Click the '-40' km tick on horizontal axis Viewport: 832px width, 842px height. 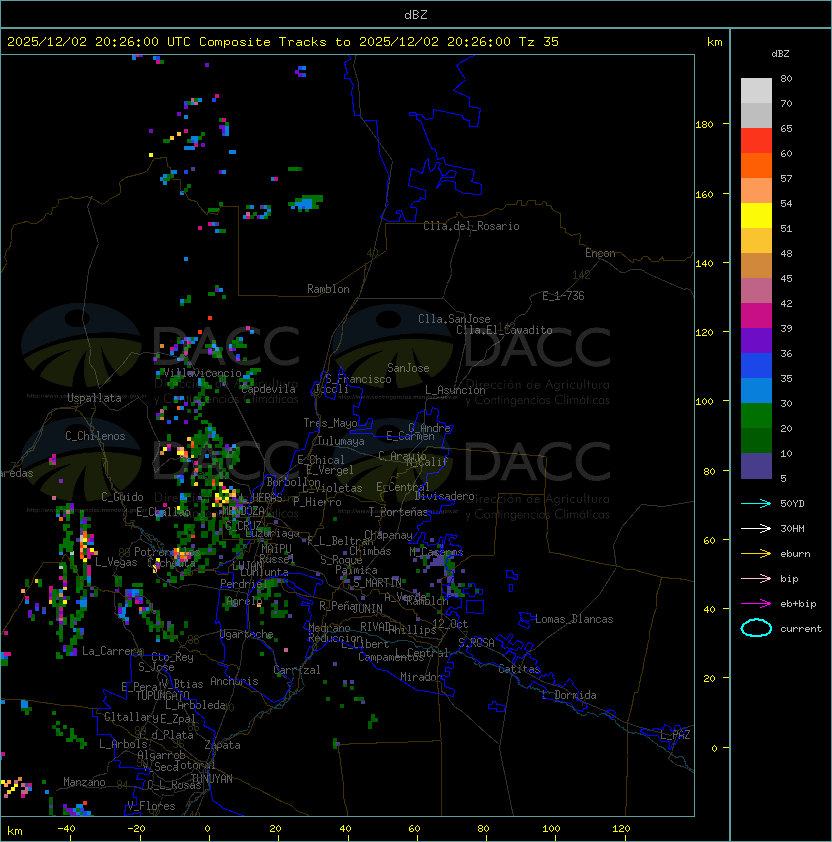66,829
